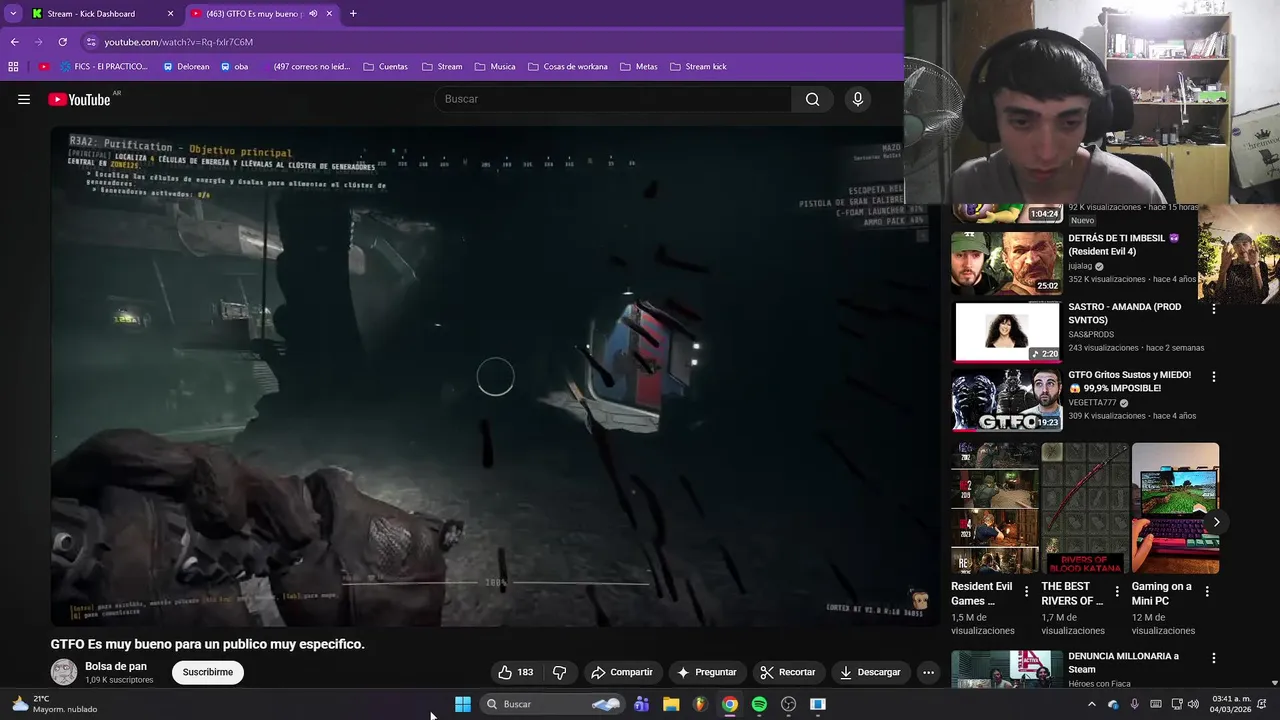Open the browser apps grid icon
The image size is (1280, 720).
pyautogui.click(x=13, y=67)
